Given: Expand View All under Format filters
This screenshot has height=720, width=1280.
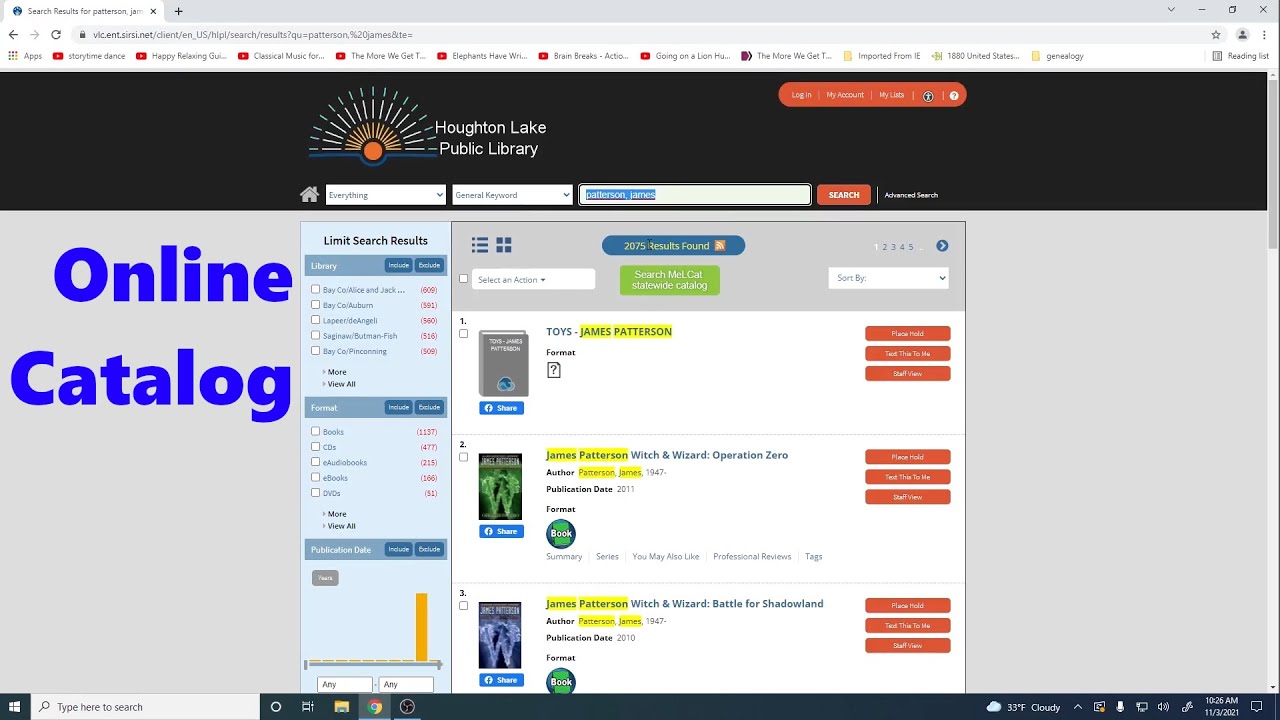Looking at the screenshot, I should (x=340, y=526).
